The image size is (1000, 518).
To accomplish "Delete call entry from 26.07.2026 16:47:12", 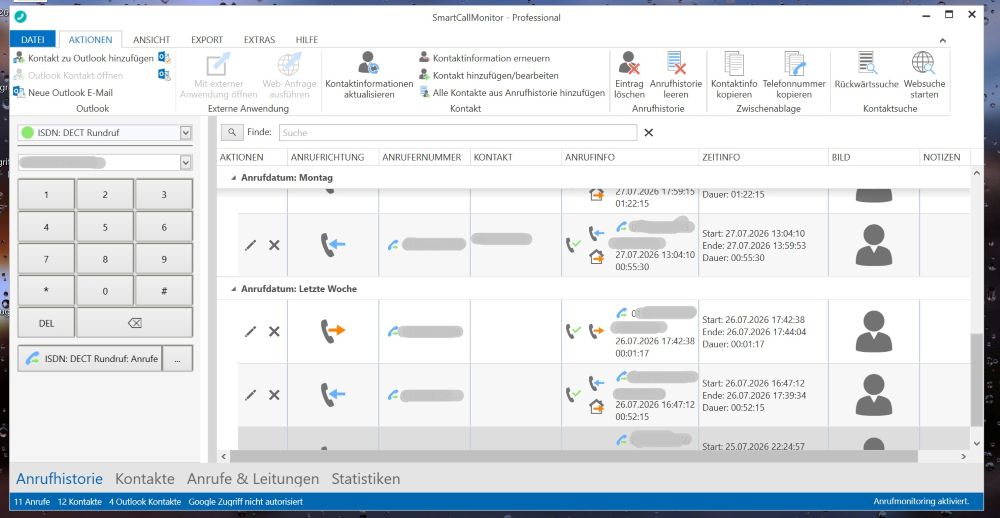I will click(274, 395).
